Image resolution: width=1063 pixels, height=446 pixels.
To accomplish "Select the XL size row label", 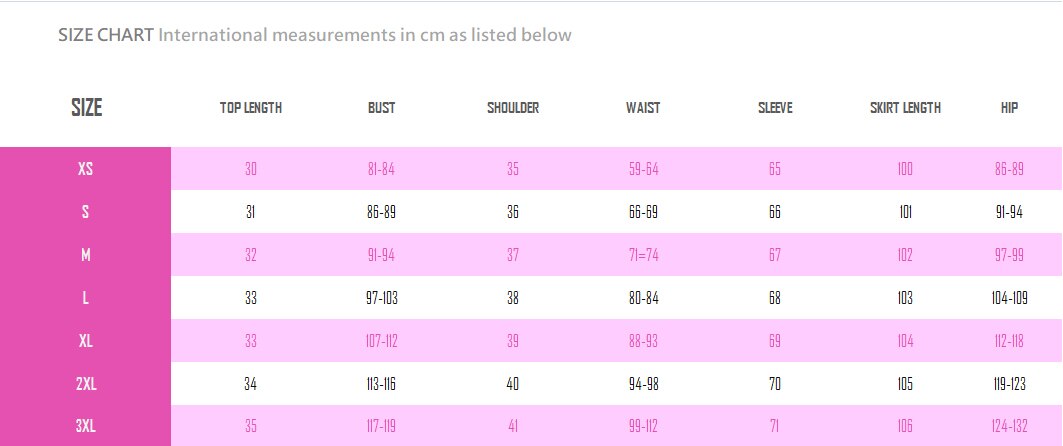I will tap(85, 341).
